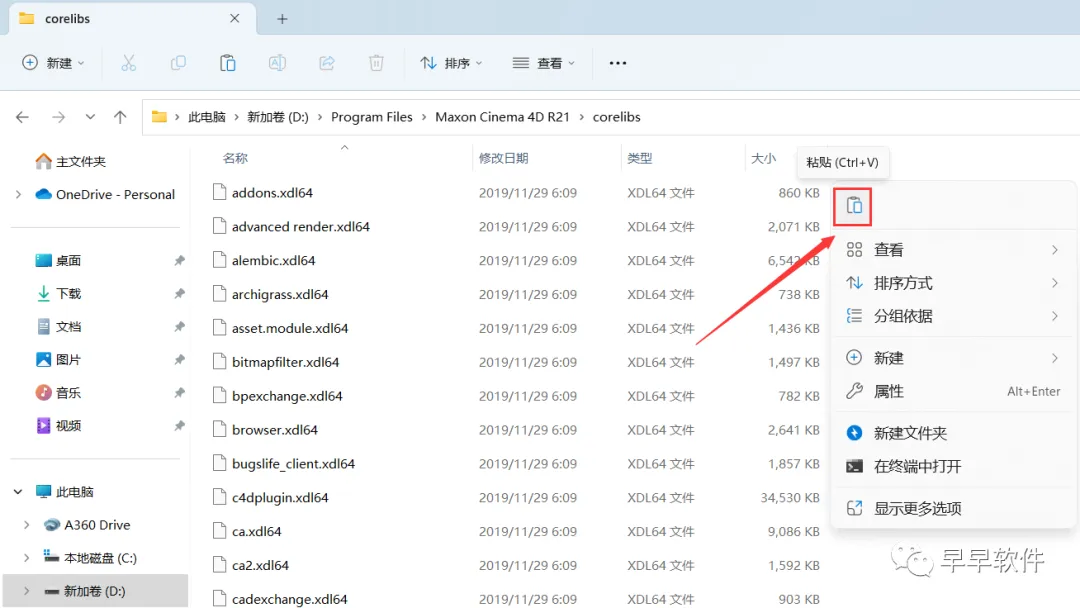The image size is (1080, 608).
Task: Expand the OneDrive - Personal tree node
Action: 19,195
